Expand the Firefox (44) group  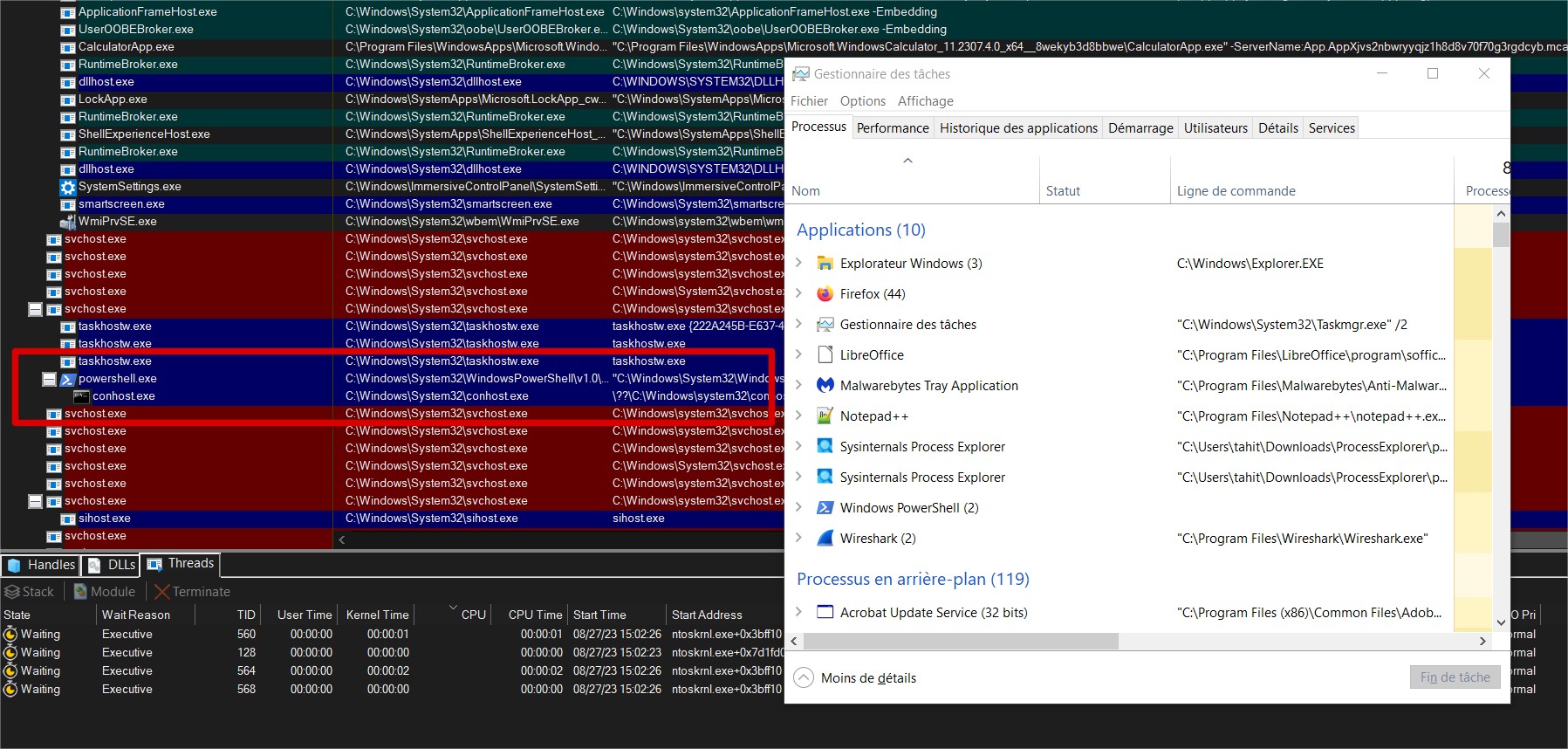point(798,293)
